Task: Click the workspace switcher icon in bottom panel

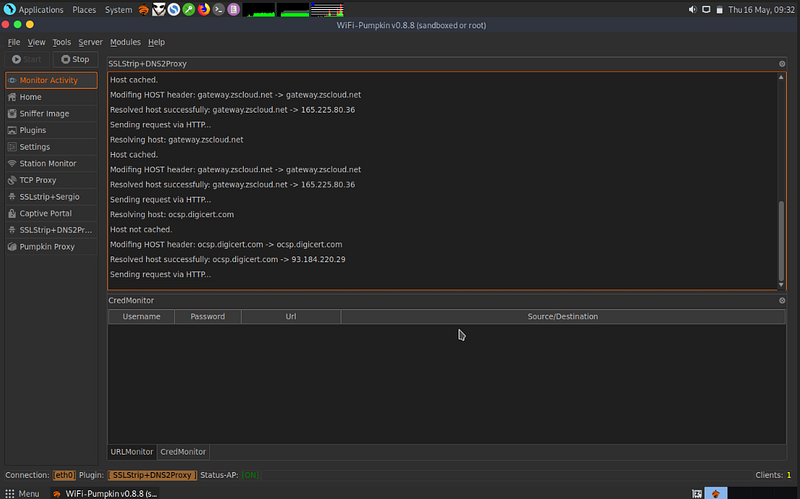Action: (697, 493)
